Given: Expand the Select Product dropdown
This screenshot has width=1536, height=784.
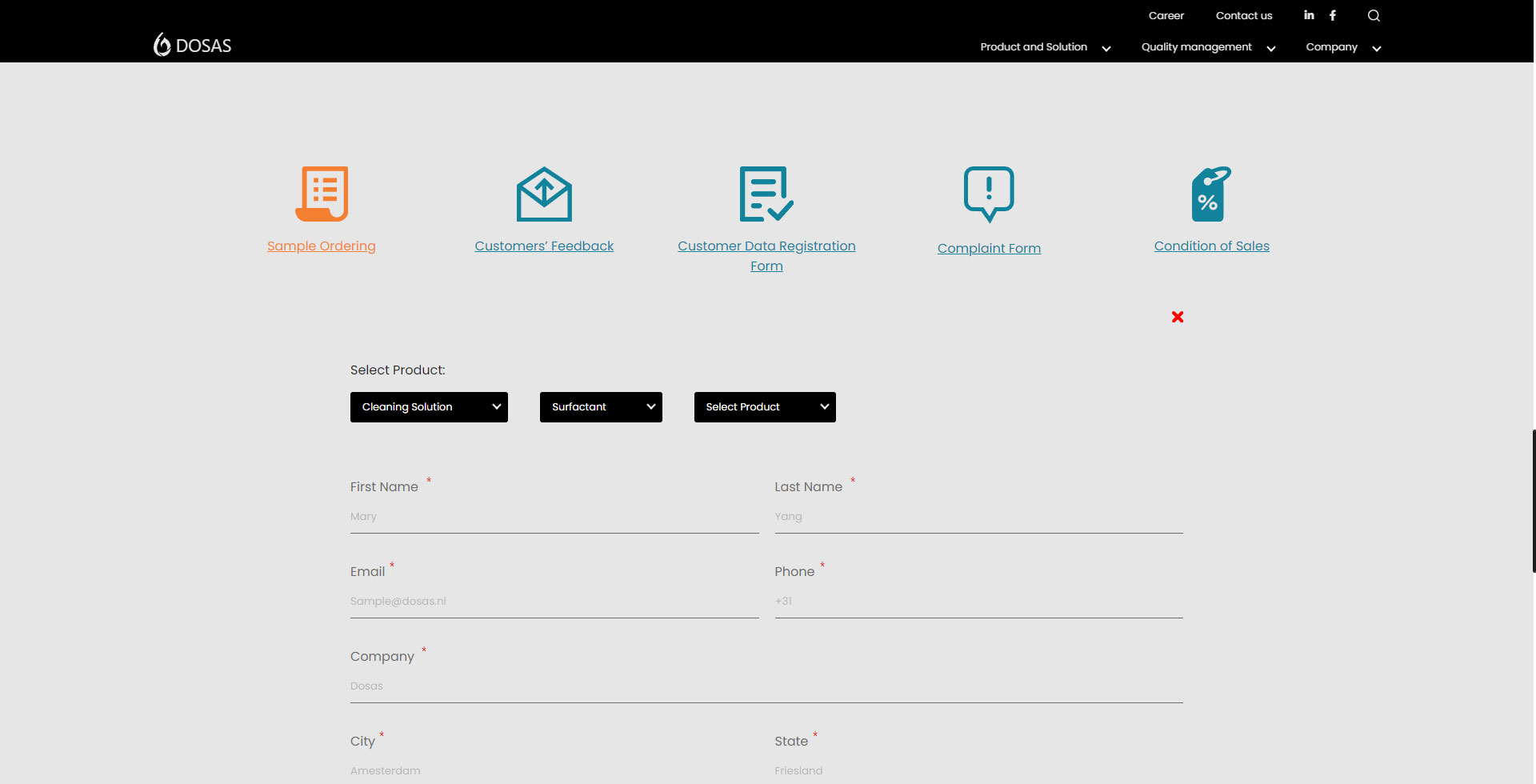Looking at the screenshot, I should [765, 407].
